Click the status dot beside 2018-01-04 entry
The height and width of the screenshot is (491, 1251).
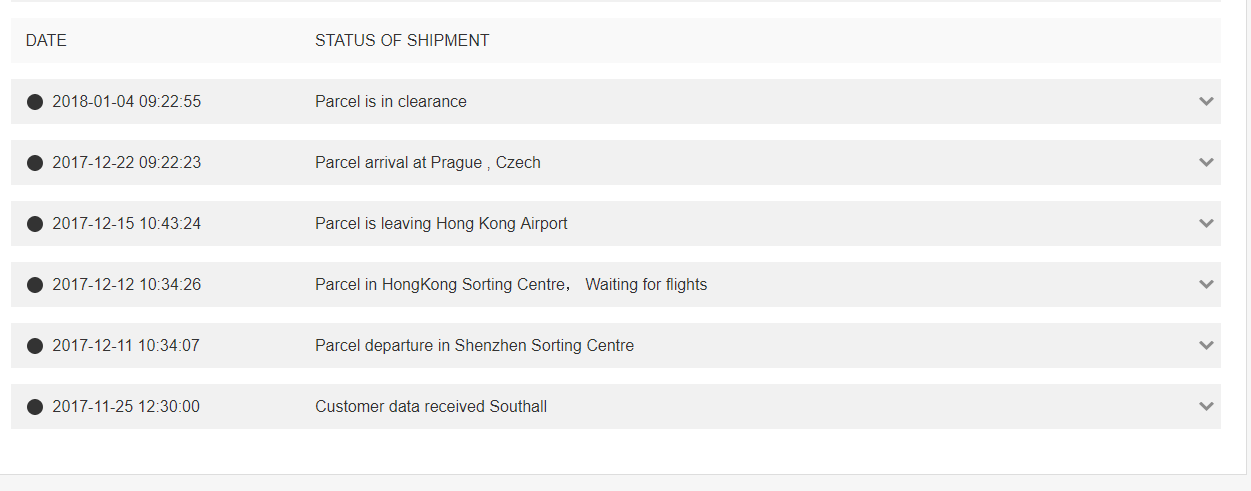point(35,102)
